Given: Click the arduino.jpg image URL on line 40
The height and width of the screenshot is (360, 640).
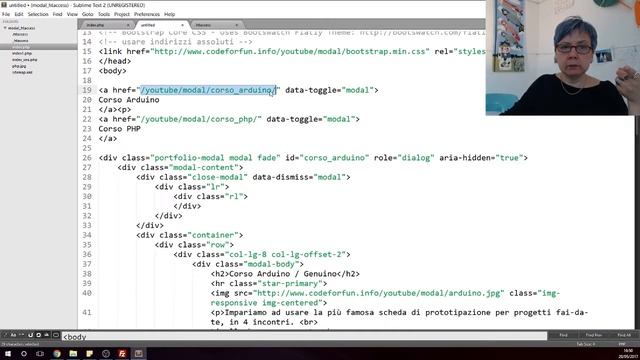Looking at the screenshot, I should click(378, 293).
